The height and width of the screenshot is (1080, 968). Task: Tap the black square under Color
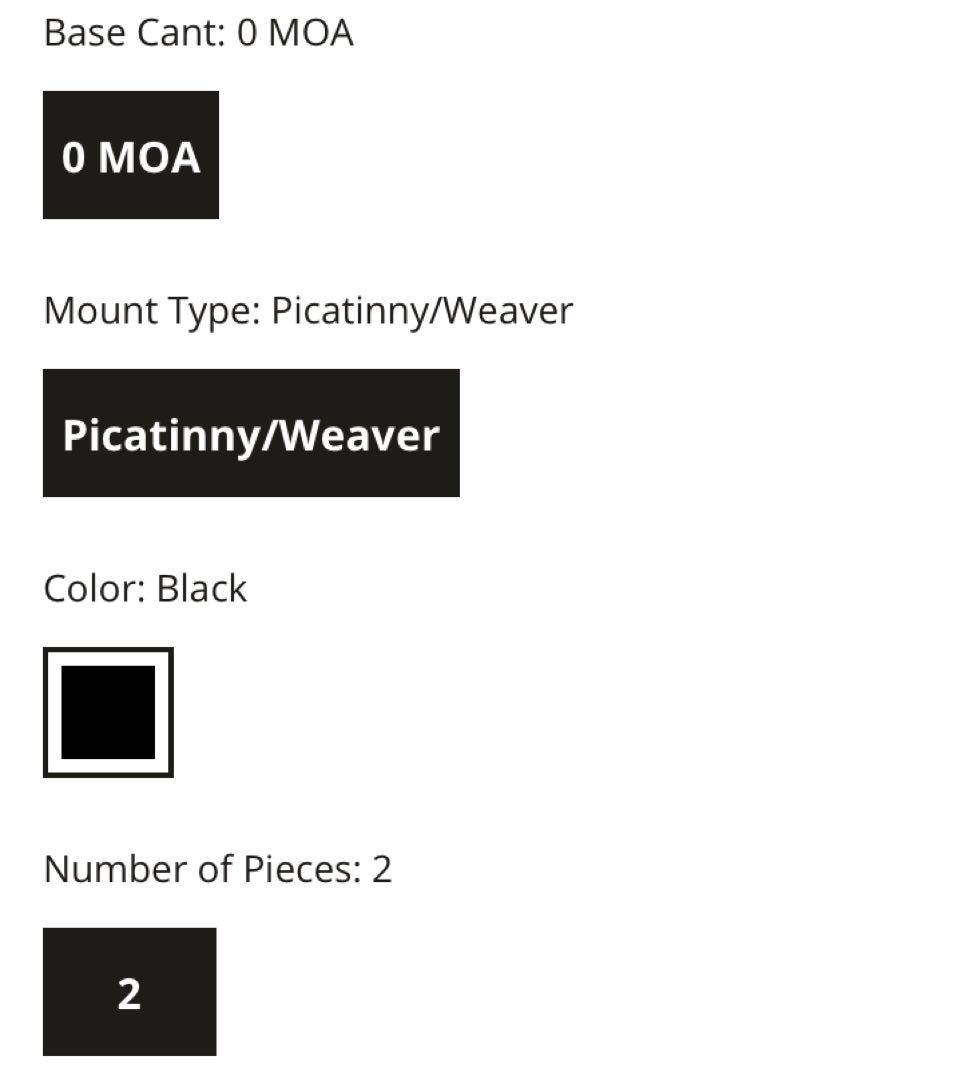pos(108,712)
